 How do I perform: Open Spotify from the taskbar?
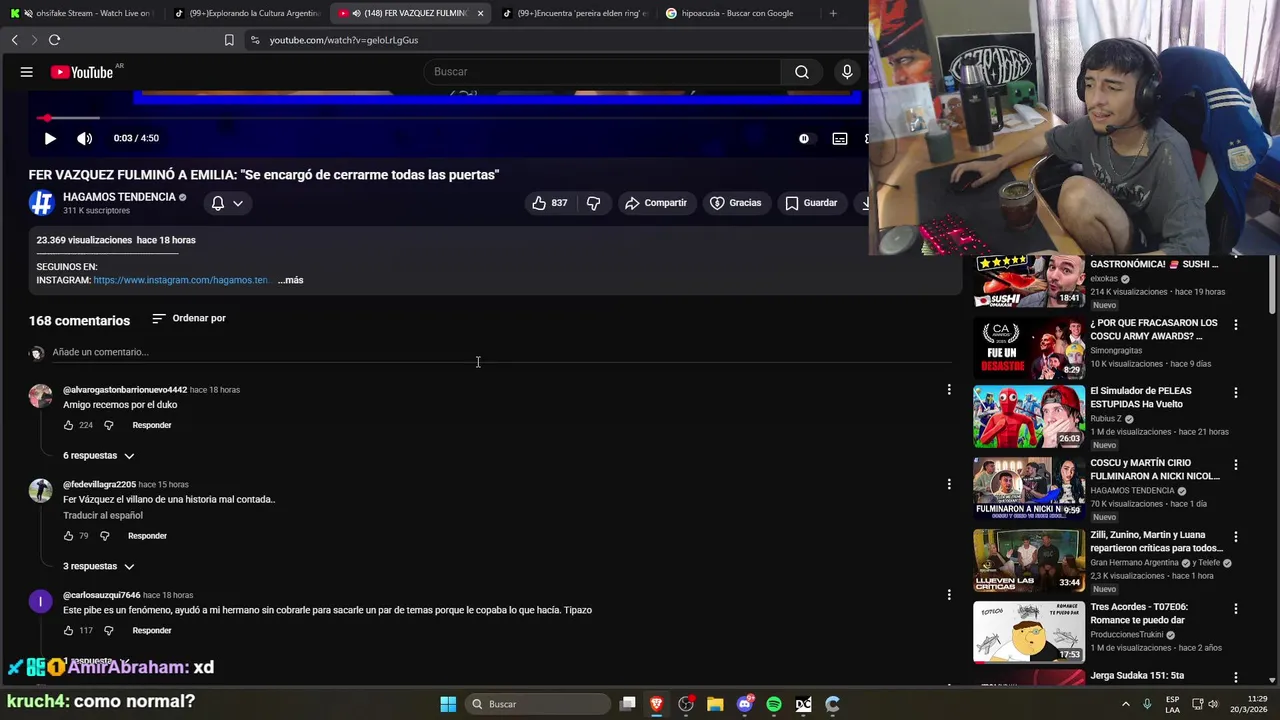[774, 704]
